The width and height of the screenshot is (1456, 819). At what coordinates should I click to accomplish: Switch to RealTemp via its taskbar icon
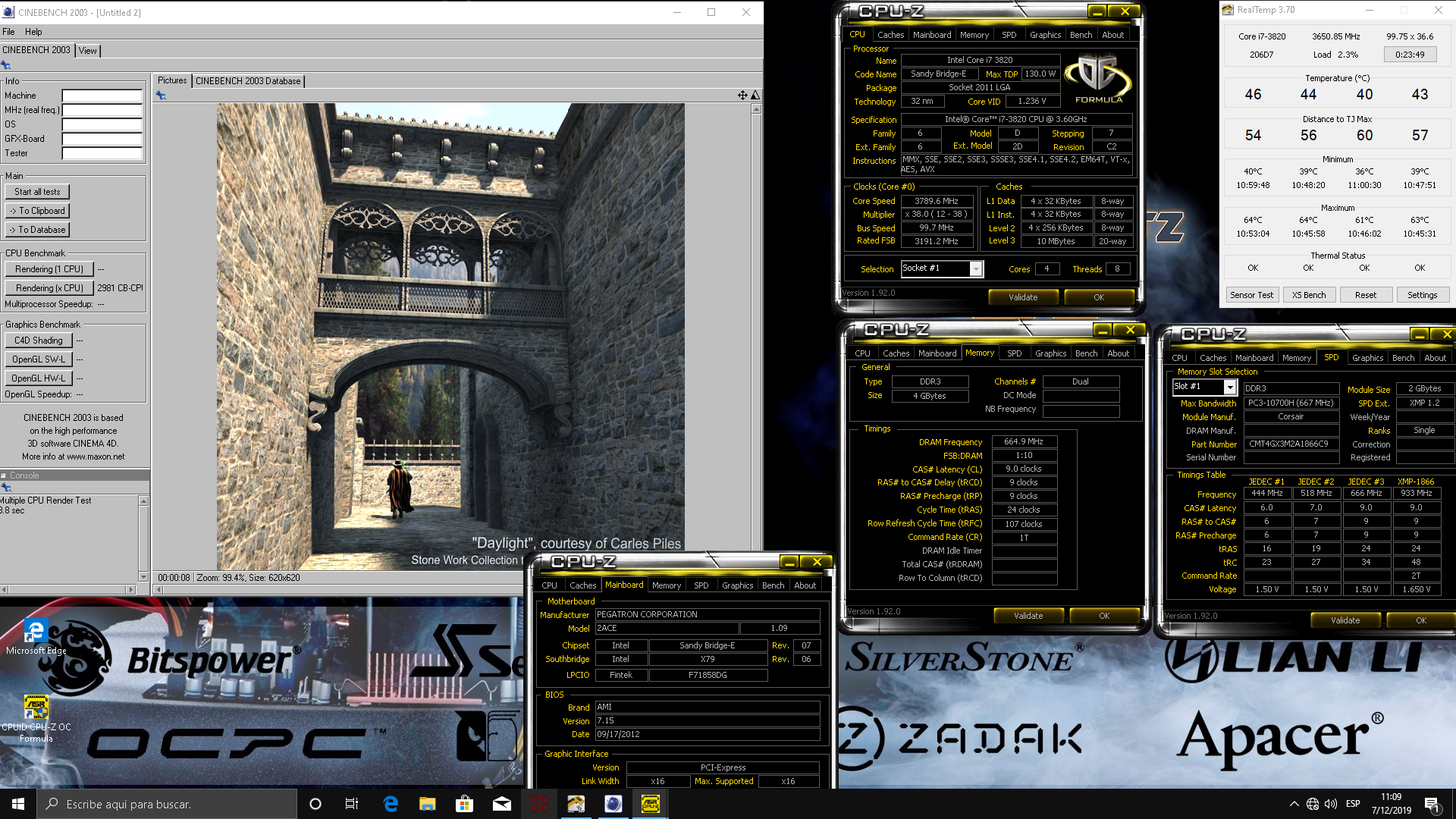pos(576,804)
